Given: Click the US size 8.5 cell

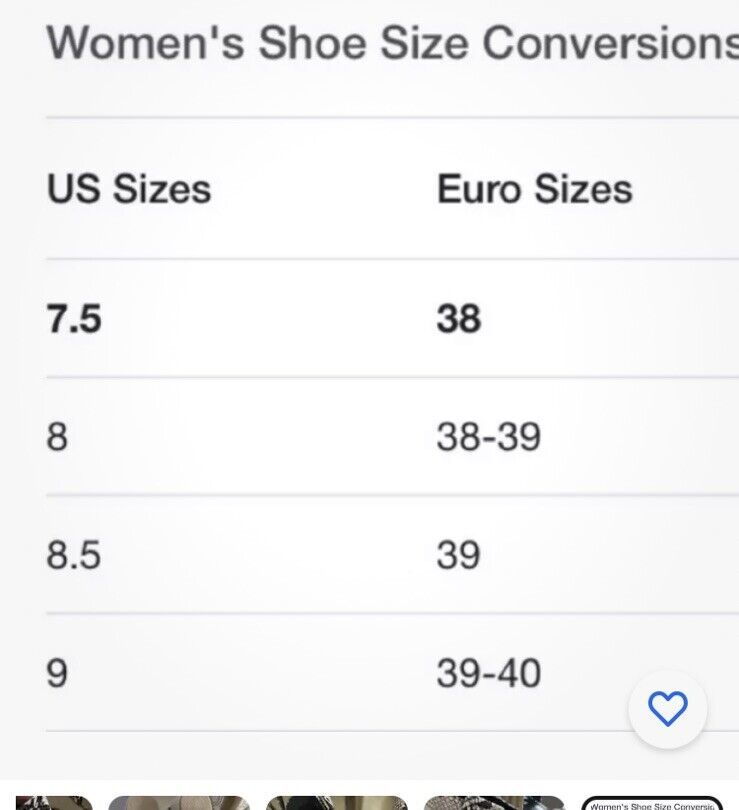Looking at the screenshot, I should (74, 555).
